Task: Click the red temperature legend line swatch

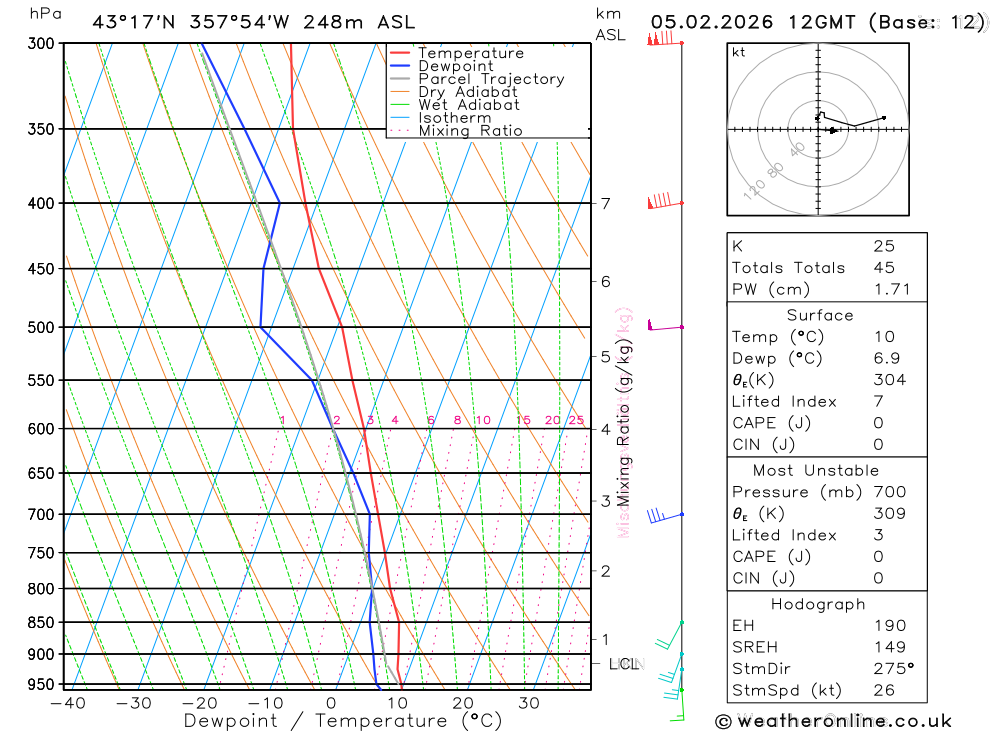Action: (x=400, y=53)
